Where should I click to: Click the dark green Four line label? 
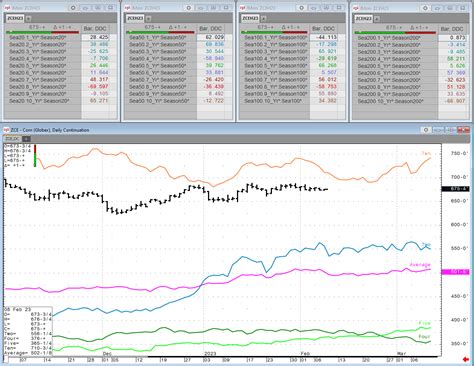tap(425, 337)
